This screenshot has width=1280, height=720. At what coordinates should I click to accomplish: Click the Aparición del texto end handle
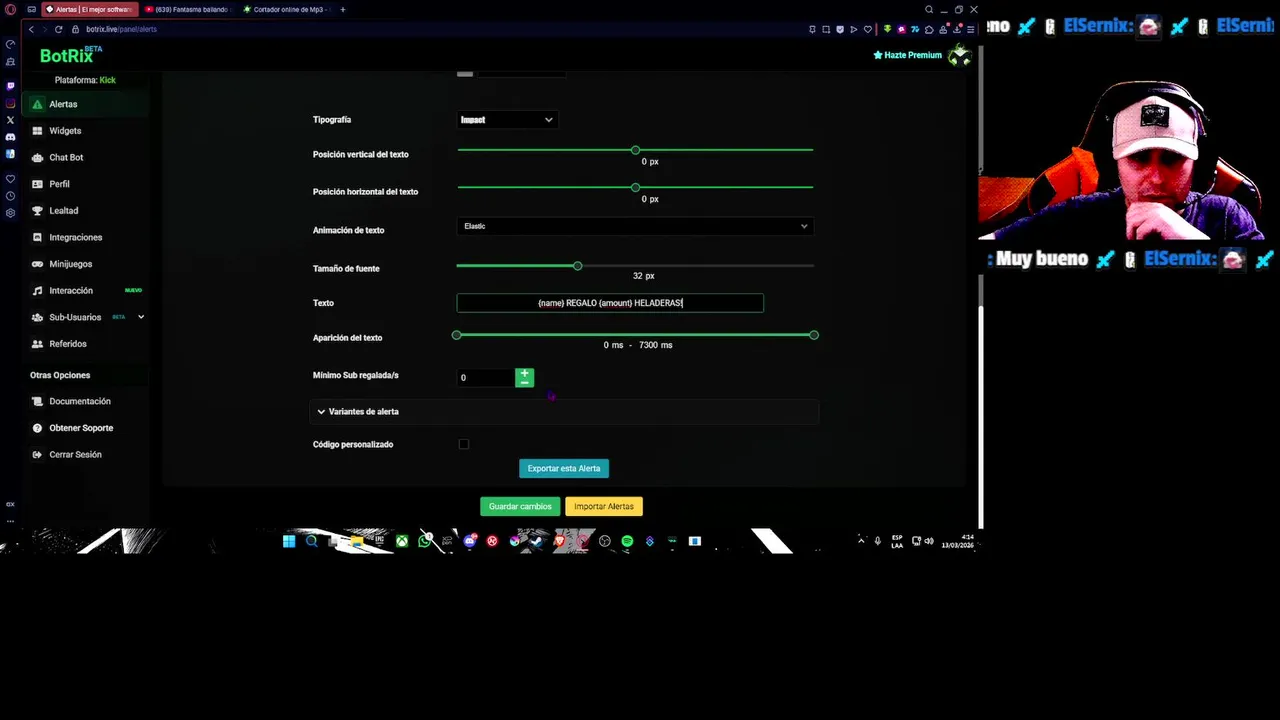(x=814, y=335)
